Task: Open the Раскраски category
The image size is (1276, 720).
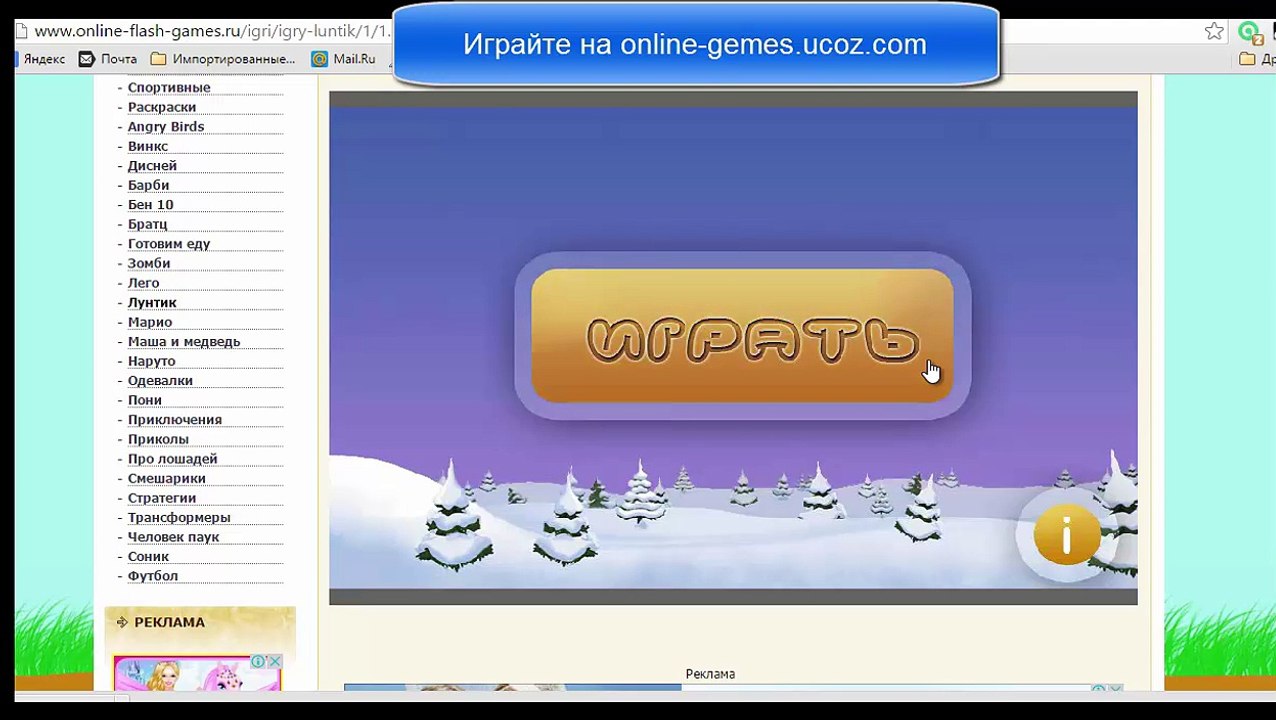Action: (162, 107)
